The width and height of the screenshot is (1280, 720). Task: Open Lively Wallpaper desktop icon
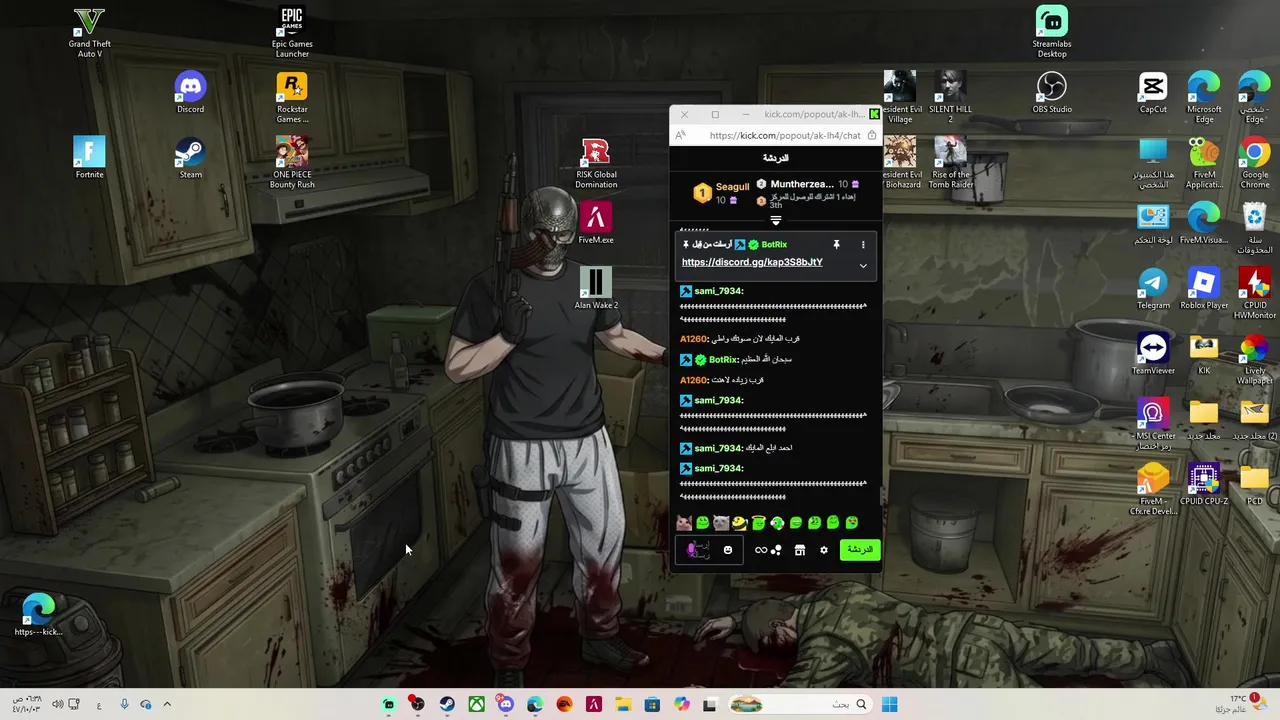1255,359
